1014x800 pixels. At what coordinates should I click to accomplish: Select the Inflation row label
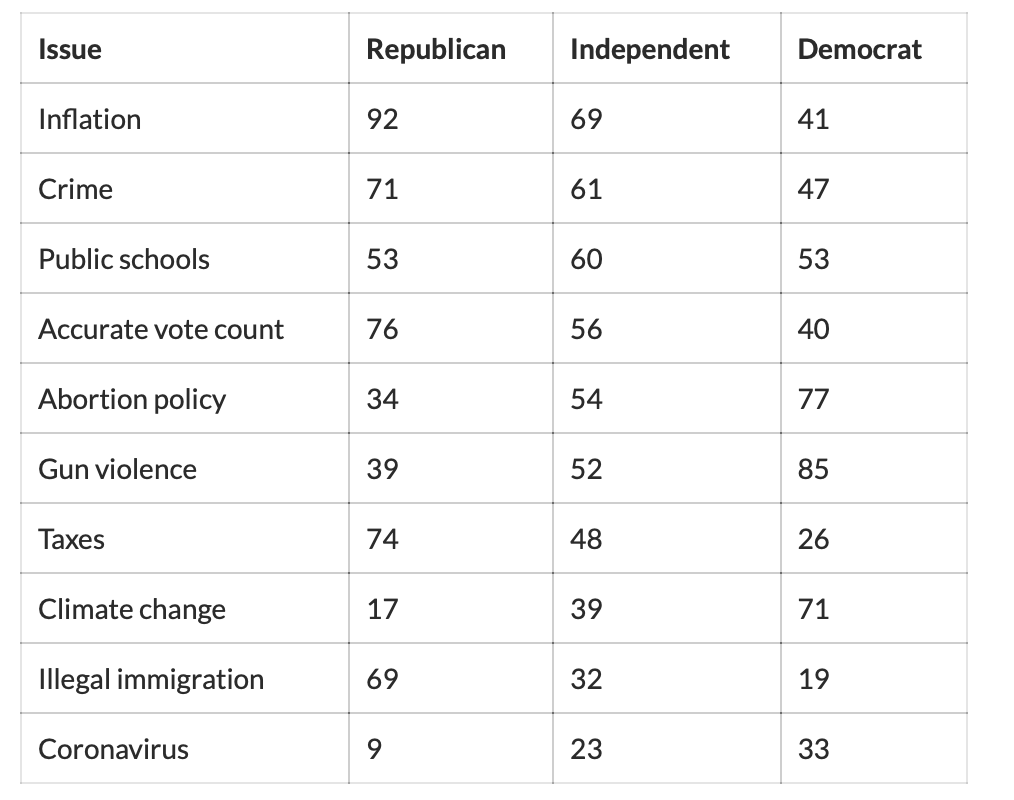point(90,119)
